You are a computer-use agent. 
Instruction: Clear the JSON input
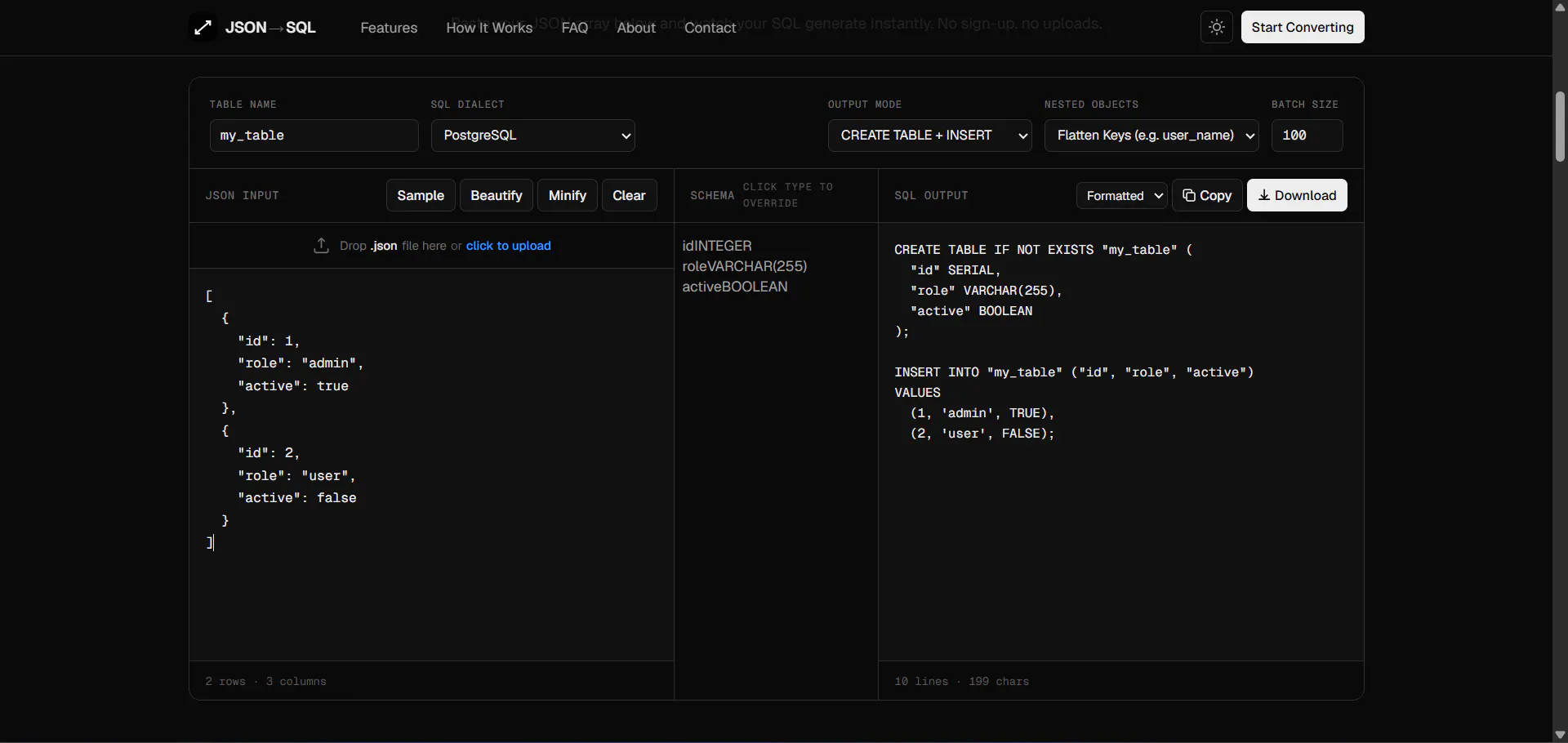629,196
